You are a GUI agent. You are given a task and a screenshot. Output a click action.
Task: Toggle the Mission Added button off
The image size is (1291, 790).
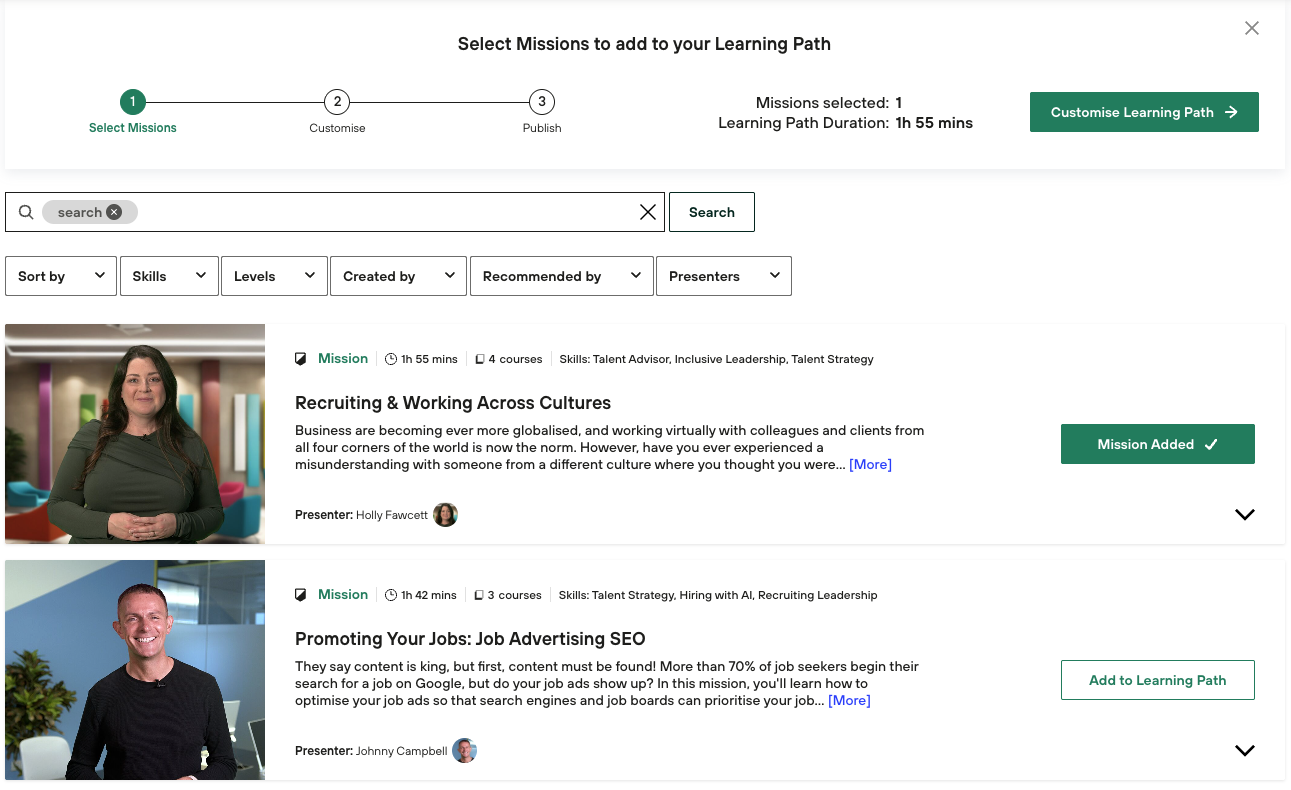(x=1157, y=444)
